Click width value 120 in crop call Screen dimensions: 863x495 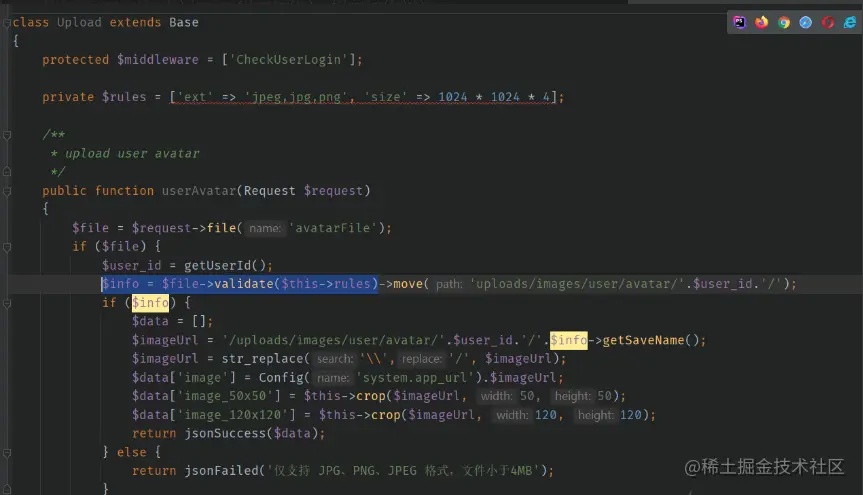(x=545, y=415)
